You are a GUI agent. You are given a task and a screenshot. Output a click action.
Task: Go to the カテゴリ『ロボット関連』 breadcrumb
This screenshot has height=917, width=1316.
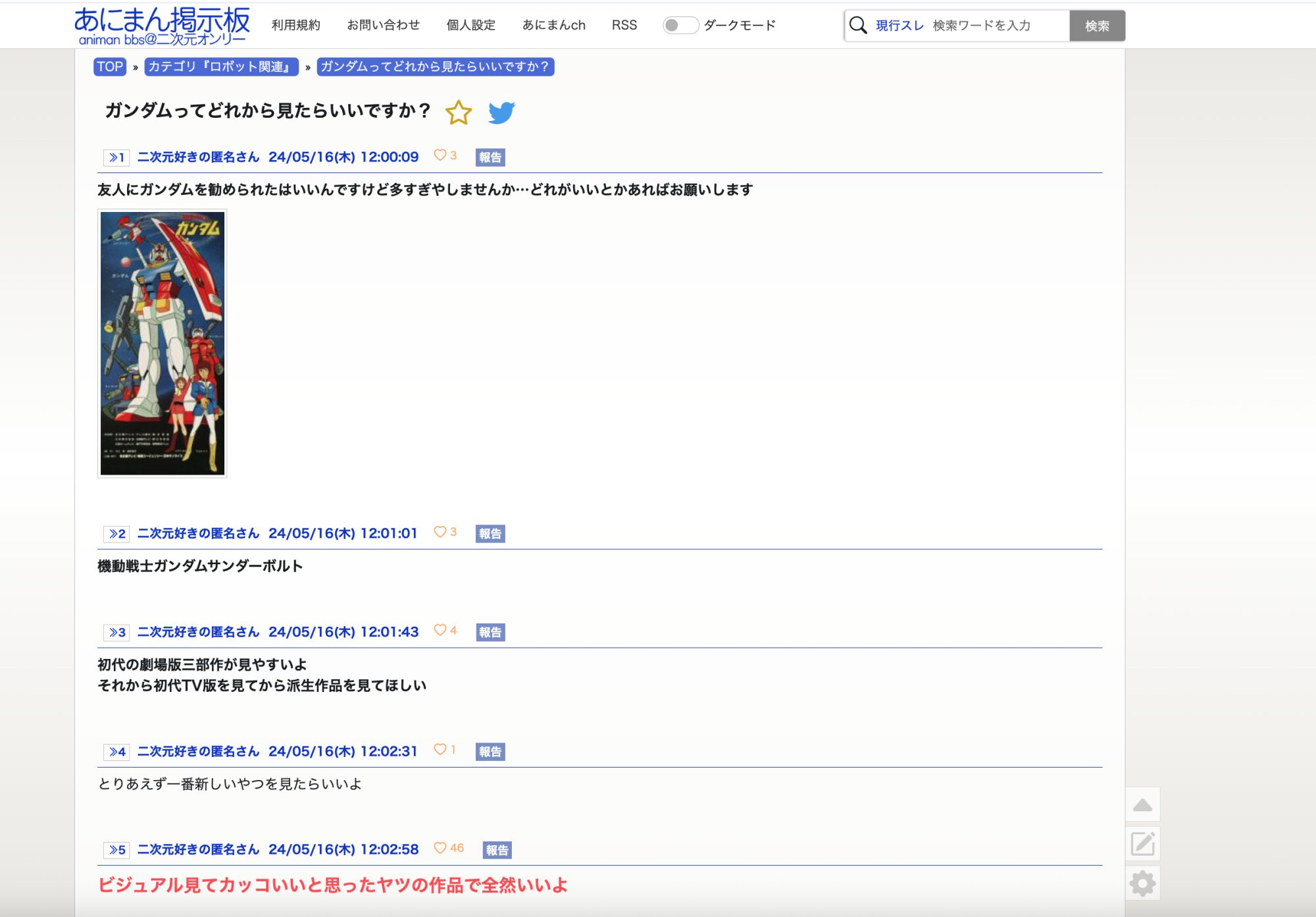(221, 67)
